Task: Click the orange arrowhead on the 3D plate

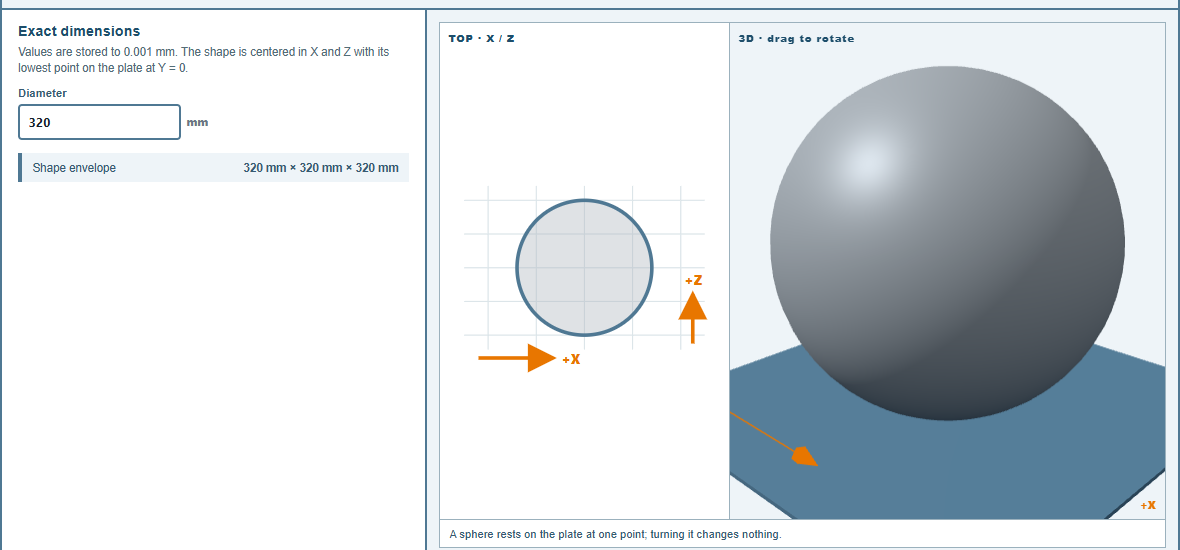Action: click(x=804, y=456)
